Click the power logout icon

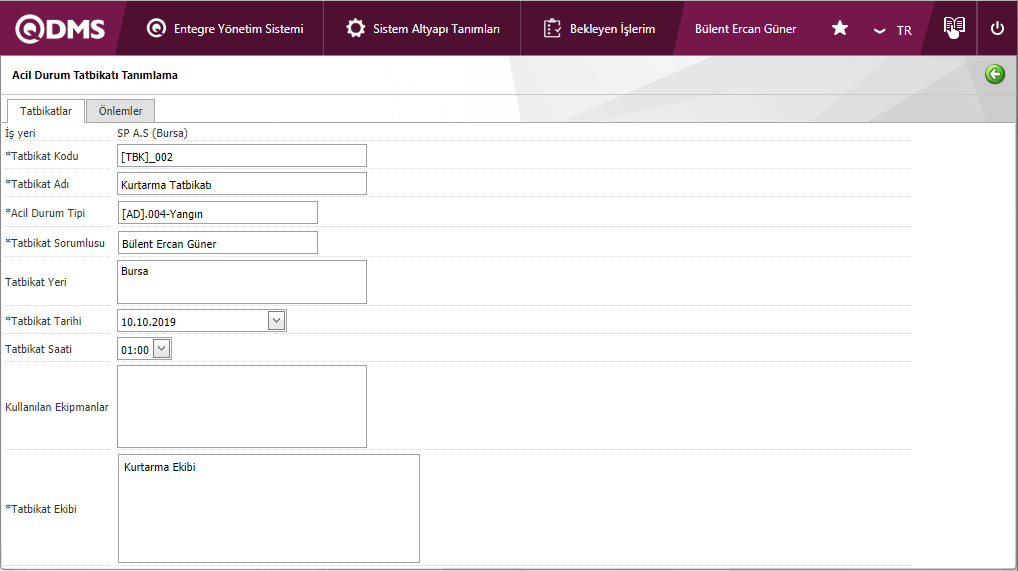point(997,29)
